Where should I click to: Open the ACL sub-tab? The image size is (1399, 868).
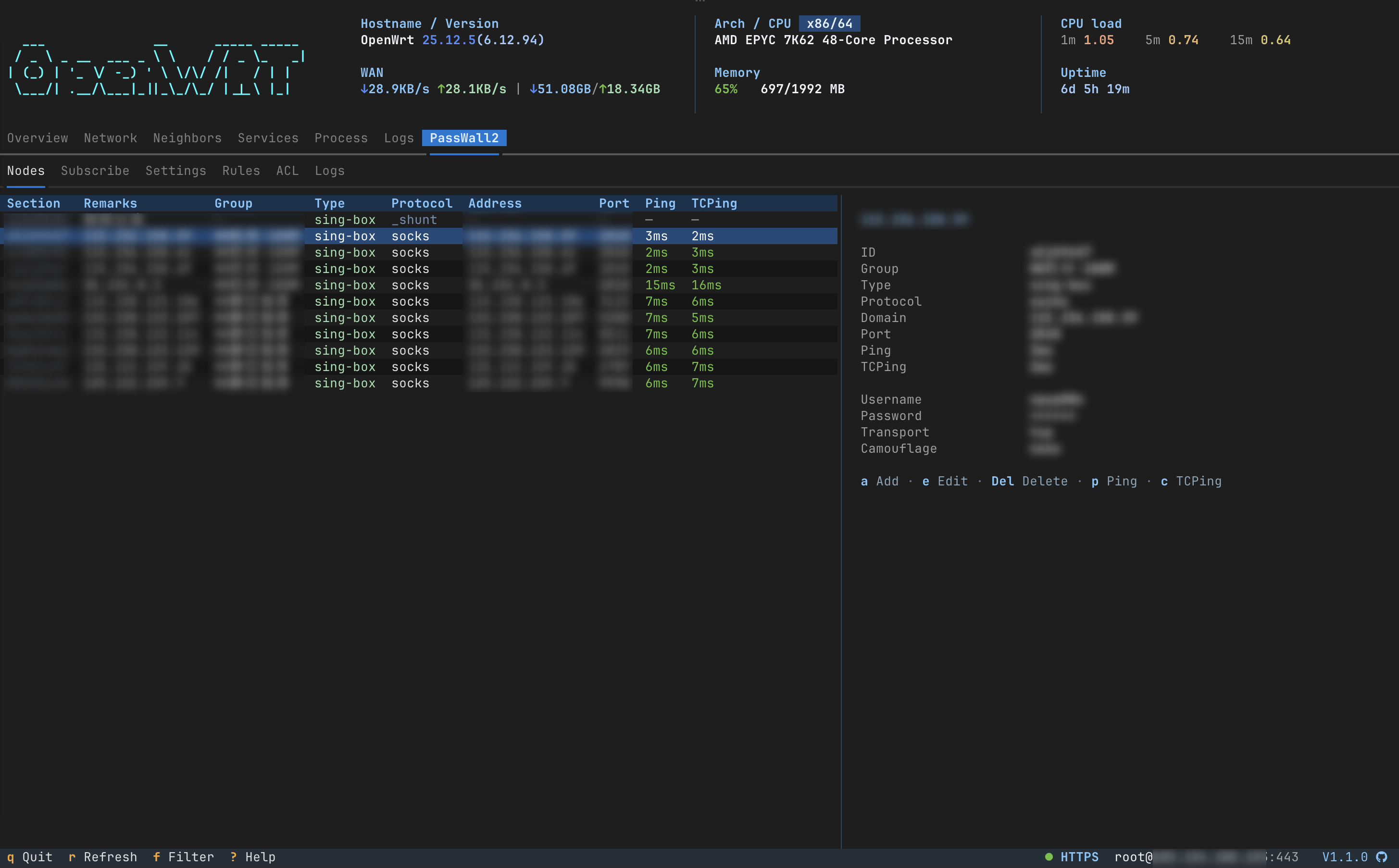[x=287, y=171]
